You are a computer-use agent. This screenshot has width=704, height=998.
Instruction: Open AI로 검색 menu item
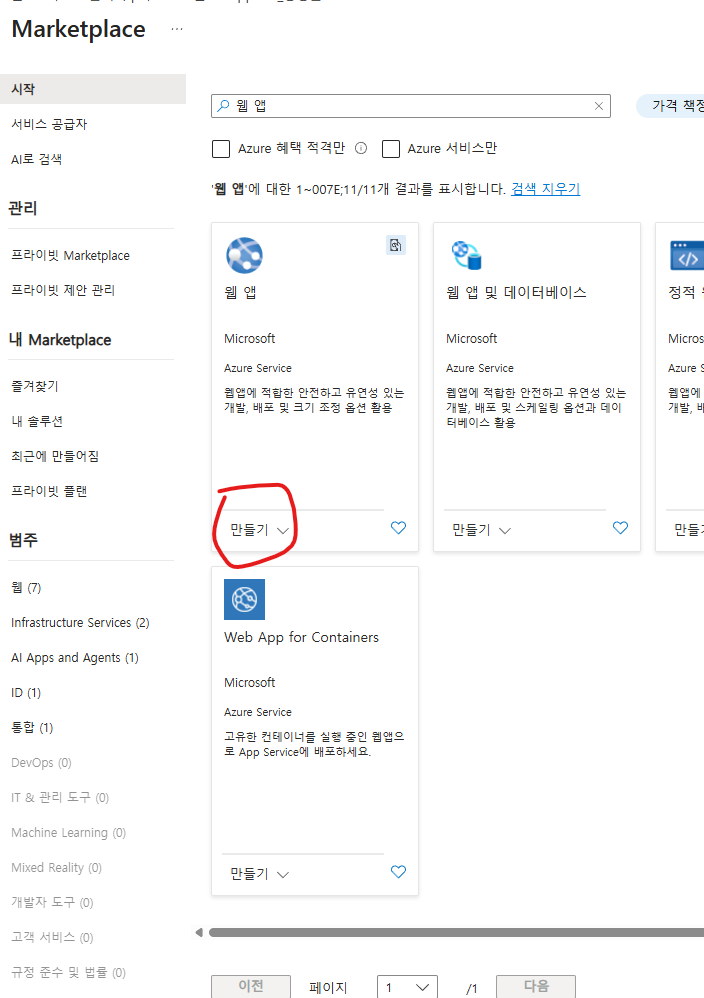click(x=36, y=159)
